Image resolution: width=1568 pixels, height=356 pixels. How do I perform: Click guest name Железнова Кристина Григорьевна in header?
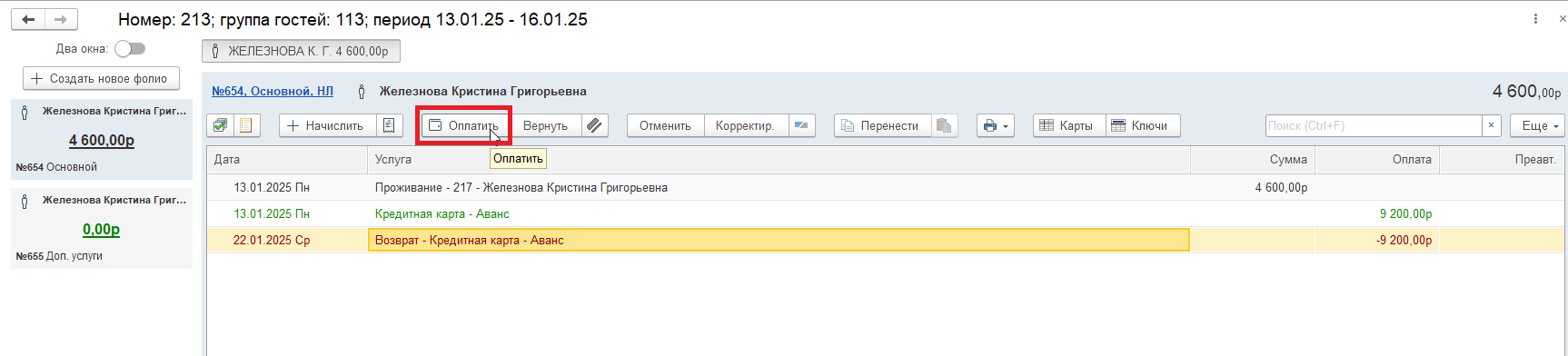(x=482, y=91)
